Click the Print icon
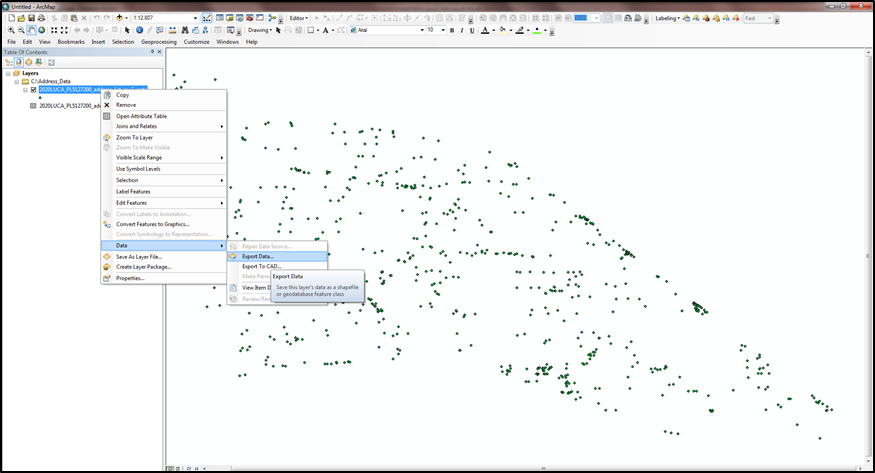This screenshot has width=875, height=473. point(40,18)
